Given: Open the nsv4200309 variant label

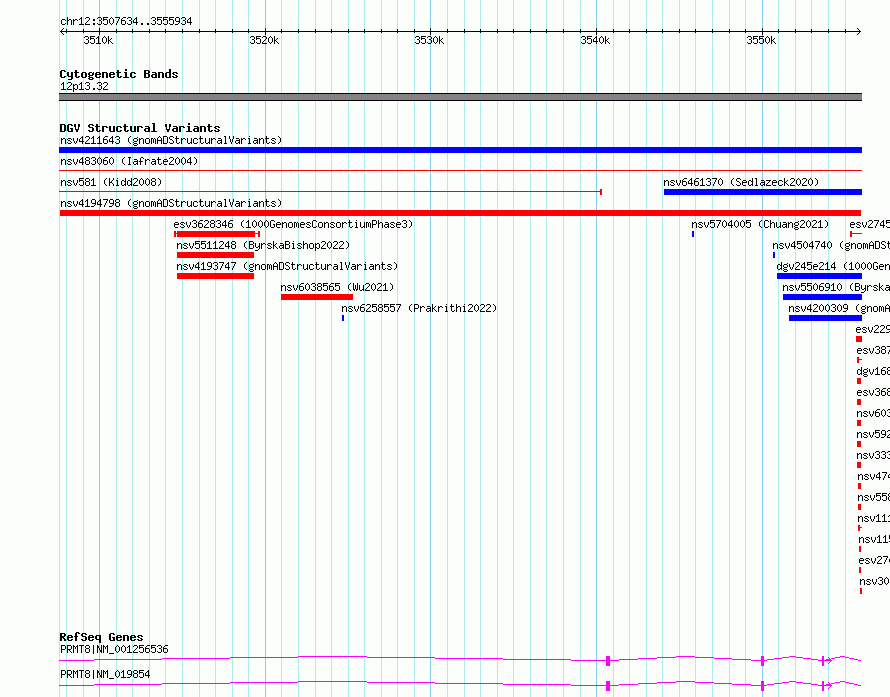Looking at the screenshot, I should (x=839, y=308).
